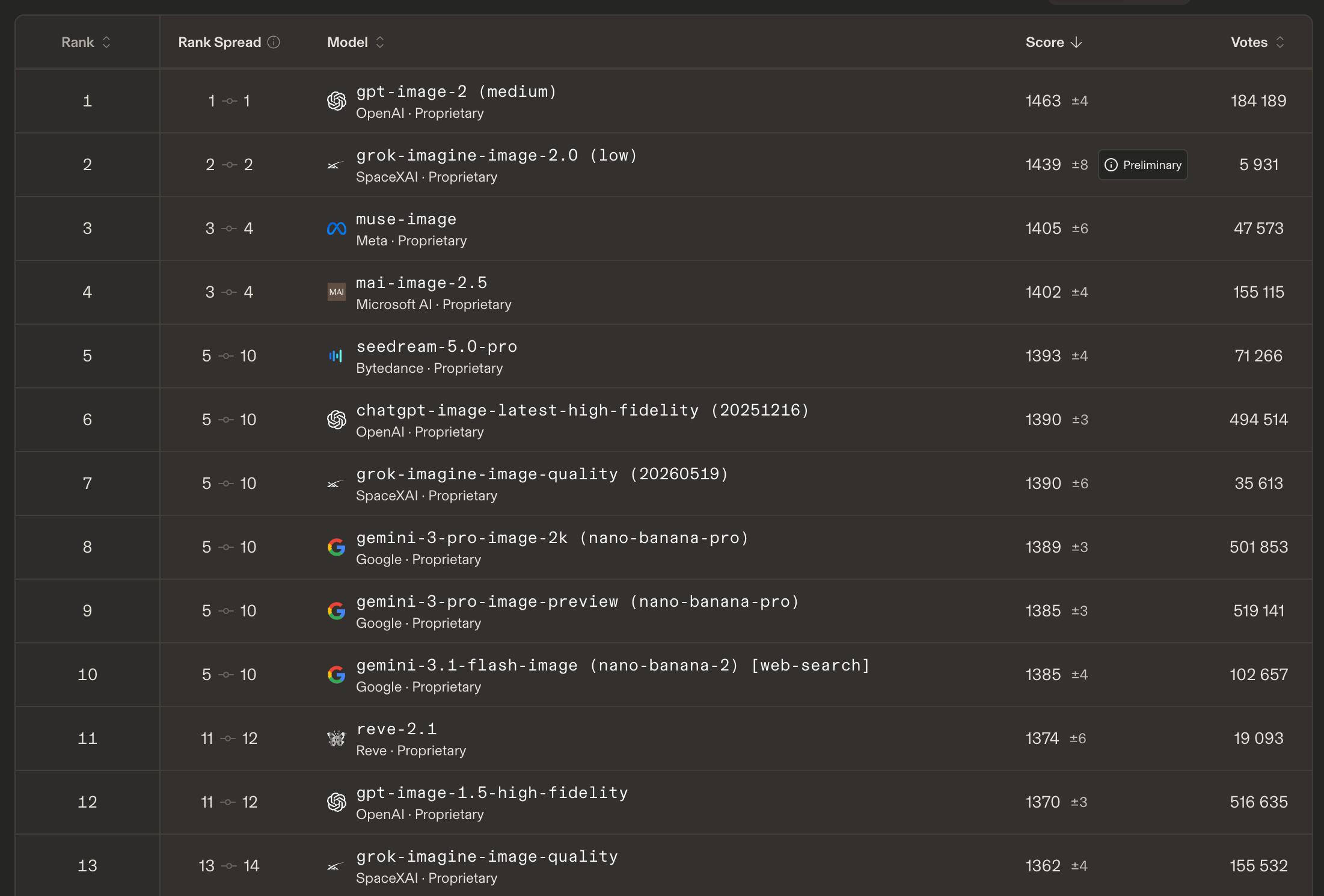The width and height of the screenshot is (1324, 896).
Task: Sort by Score column header
Action: pyautogui.click(x=1053, y=42)
